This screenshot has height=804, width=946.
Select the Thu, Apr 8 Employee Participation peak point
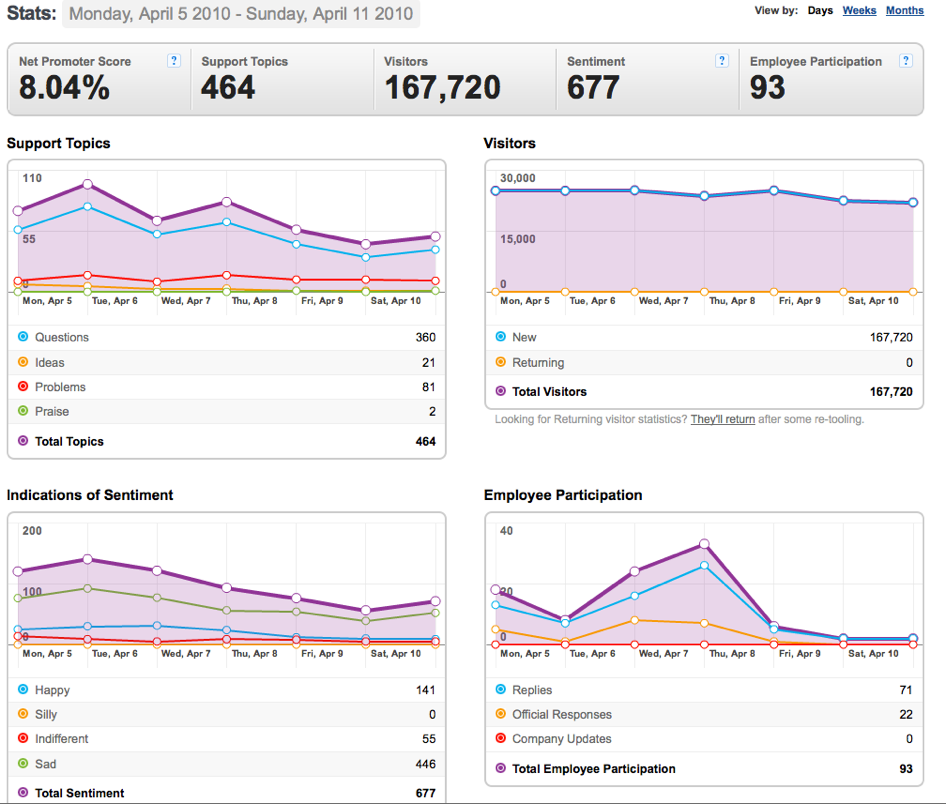click(704, 544)
